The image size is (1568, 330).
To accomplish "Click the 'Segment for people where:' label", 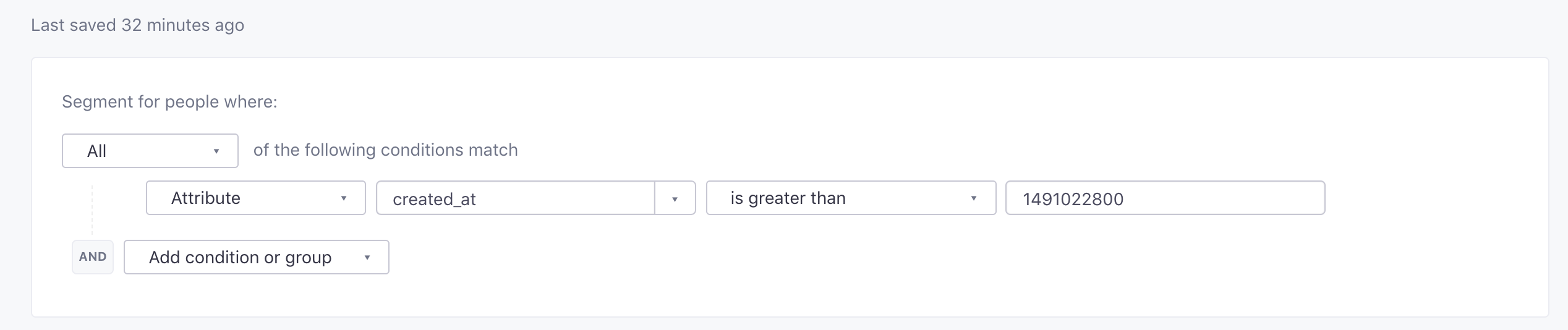I will pyautogui.click(x=169, y=102).
